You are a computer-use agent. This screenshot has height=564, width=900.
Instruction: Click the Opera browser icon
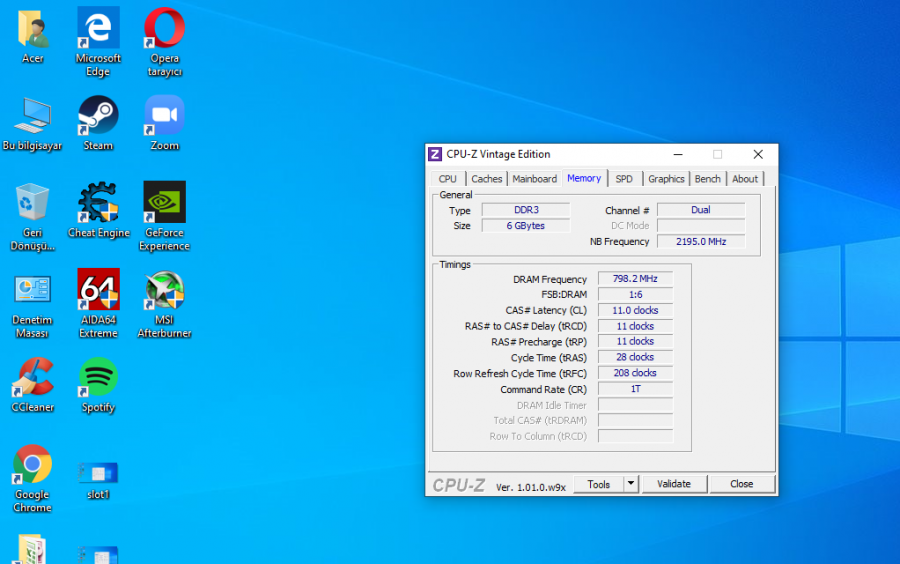164,29
